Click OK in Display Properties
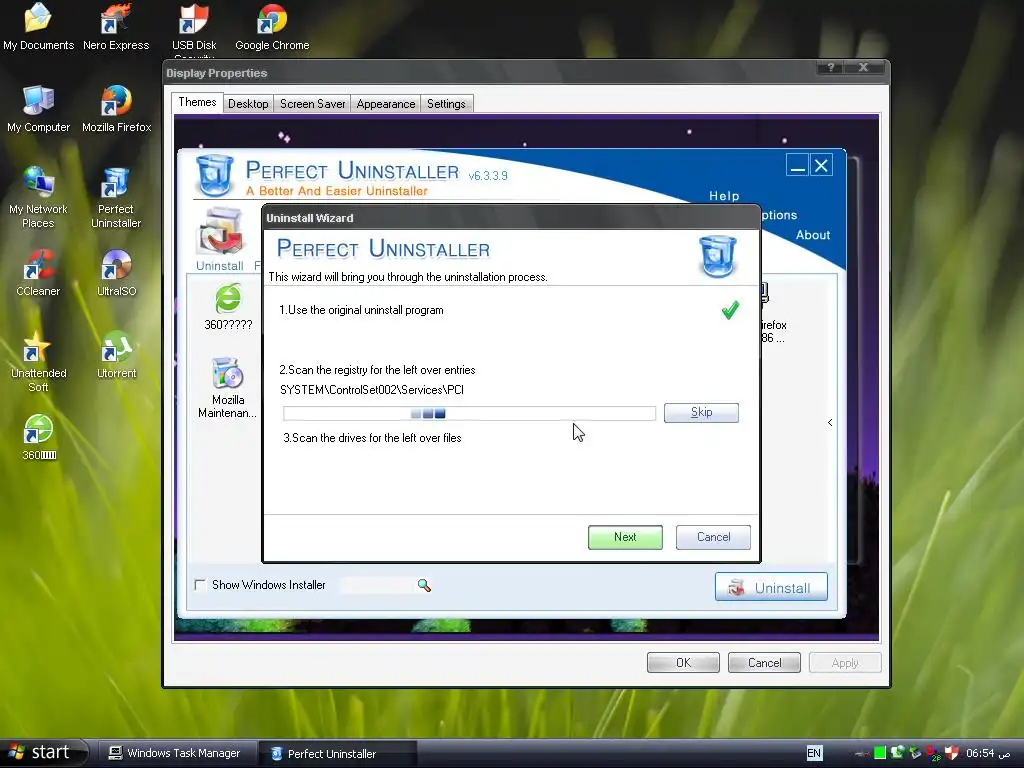Screen dimensions: 1024x768 (x=683, y=663)
